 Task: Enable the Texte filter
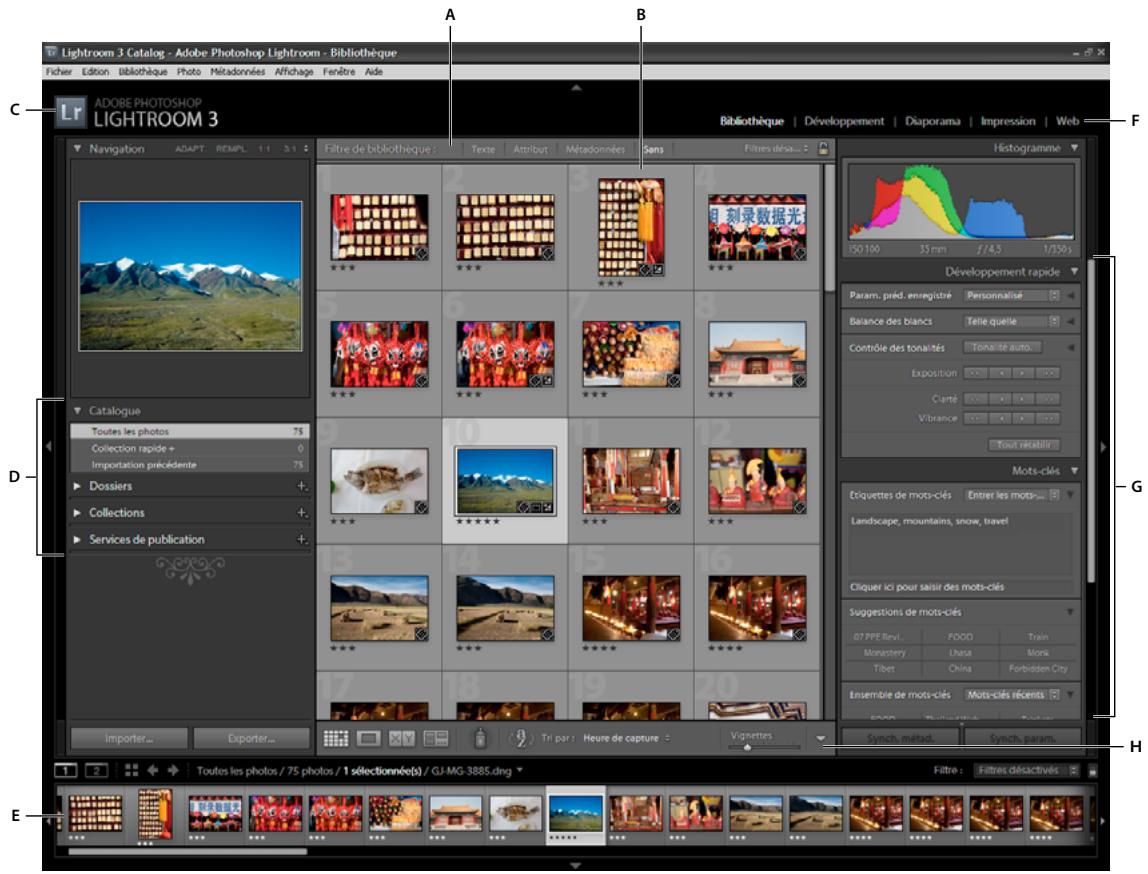(x=483, y=149)
